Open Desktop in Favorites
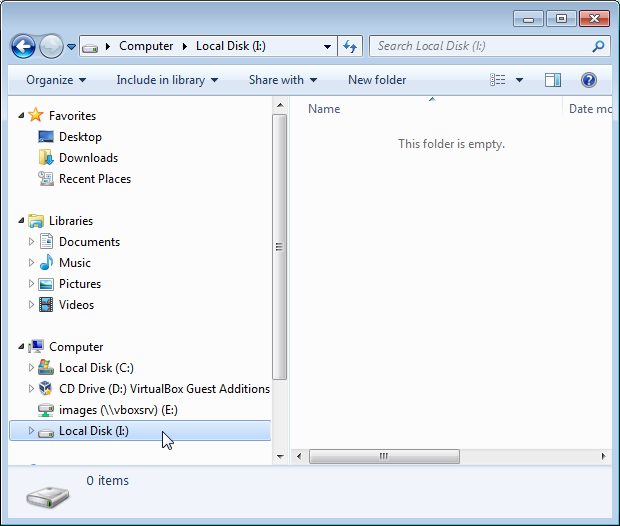 (80, 137)
